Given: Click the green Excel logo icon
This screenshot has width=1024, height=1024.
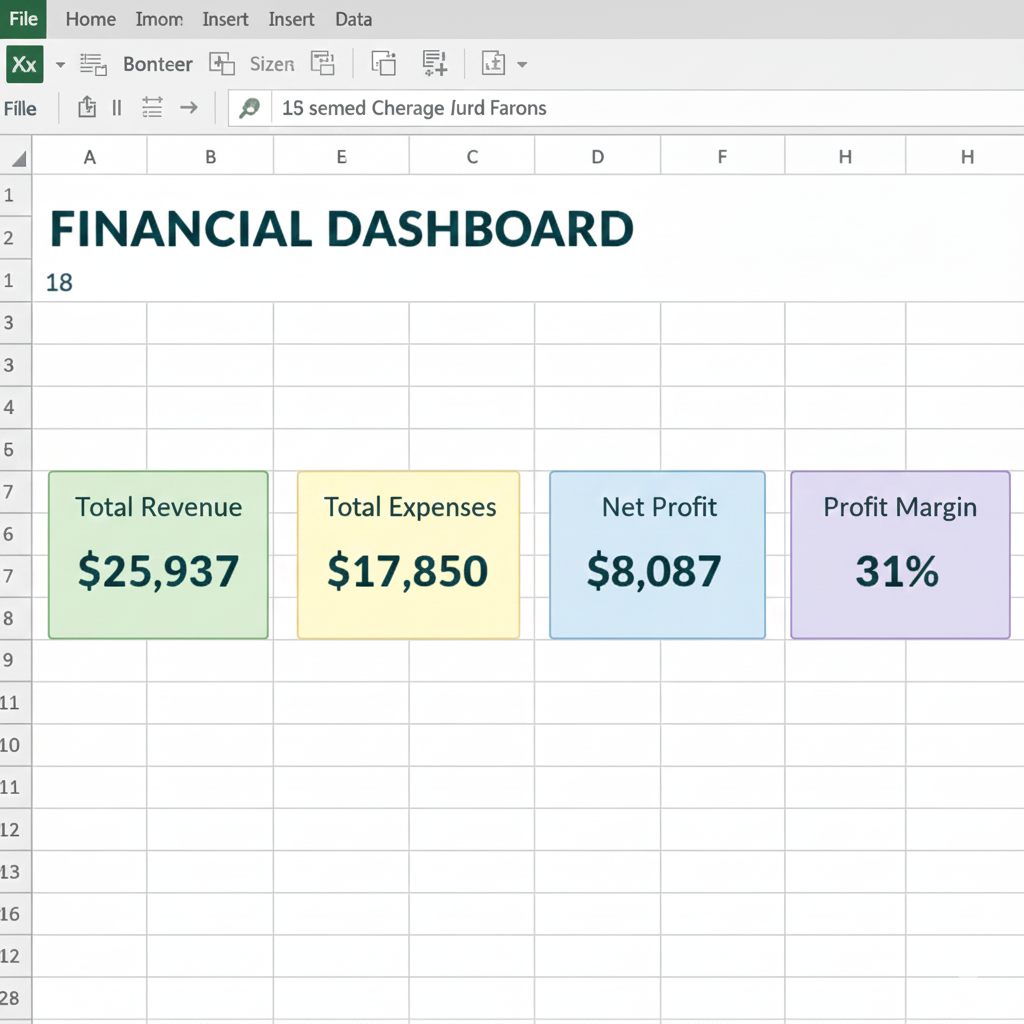Looking at the screenshot, I should click(x=24, y=65).
